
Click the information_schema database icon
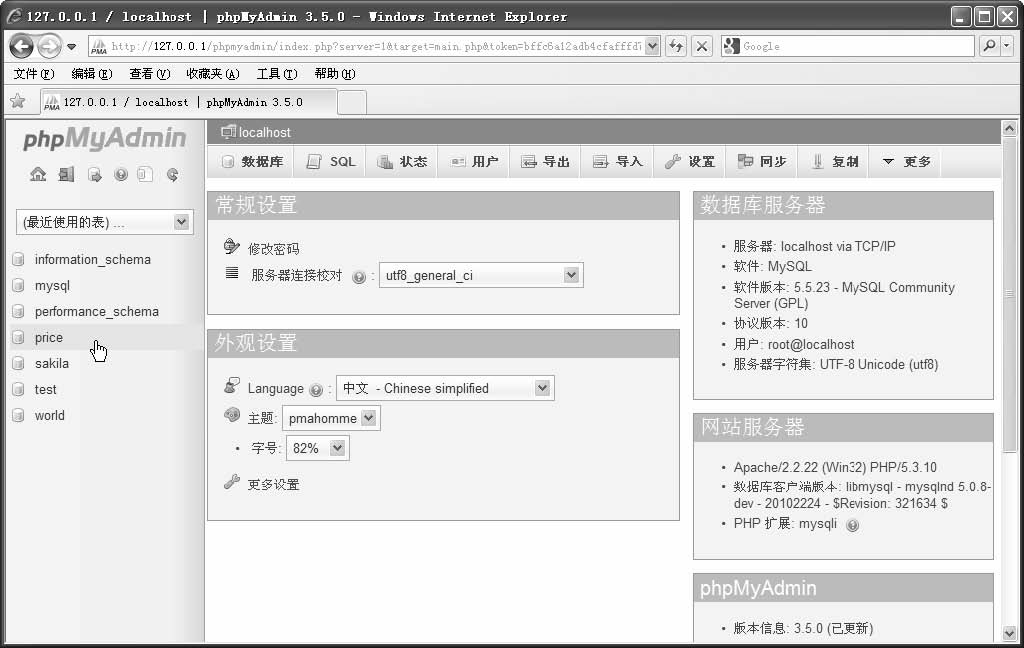18,259
